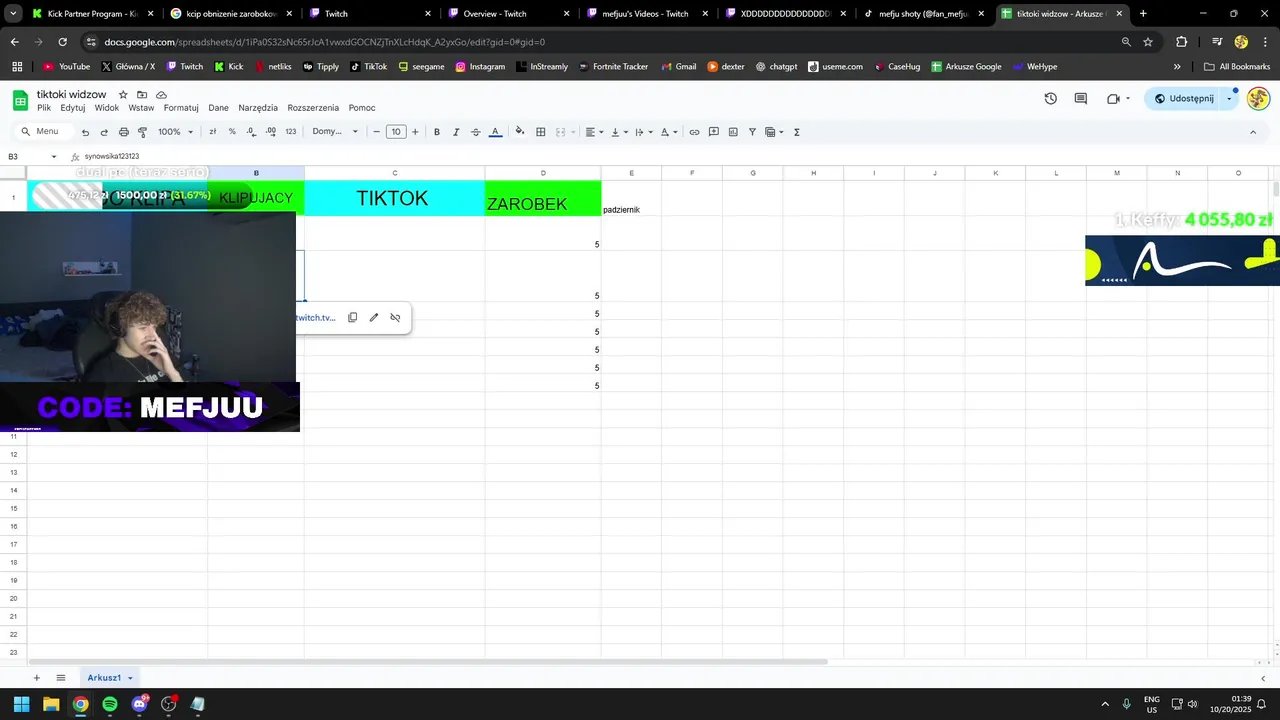
Task: Move document using folder icon
Action: click(x=142, y=94)
